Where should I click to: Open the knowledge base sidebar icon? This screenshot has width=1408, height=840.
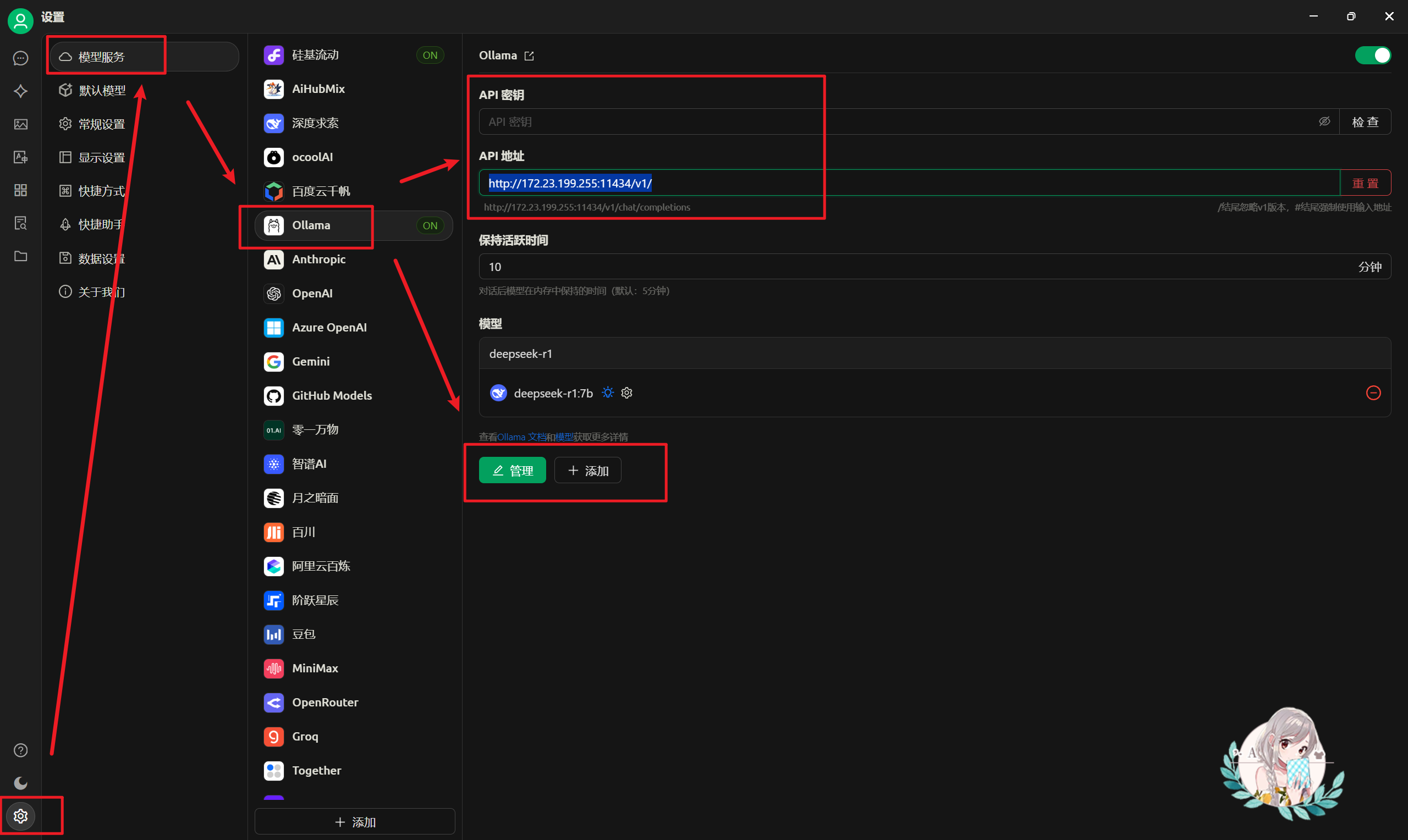coord(21,223)
